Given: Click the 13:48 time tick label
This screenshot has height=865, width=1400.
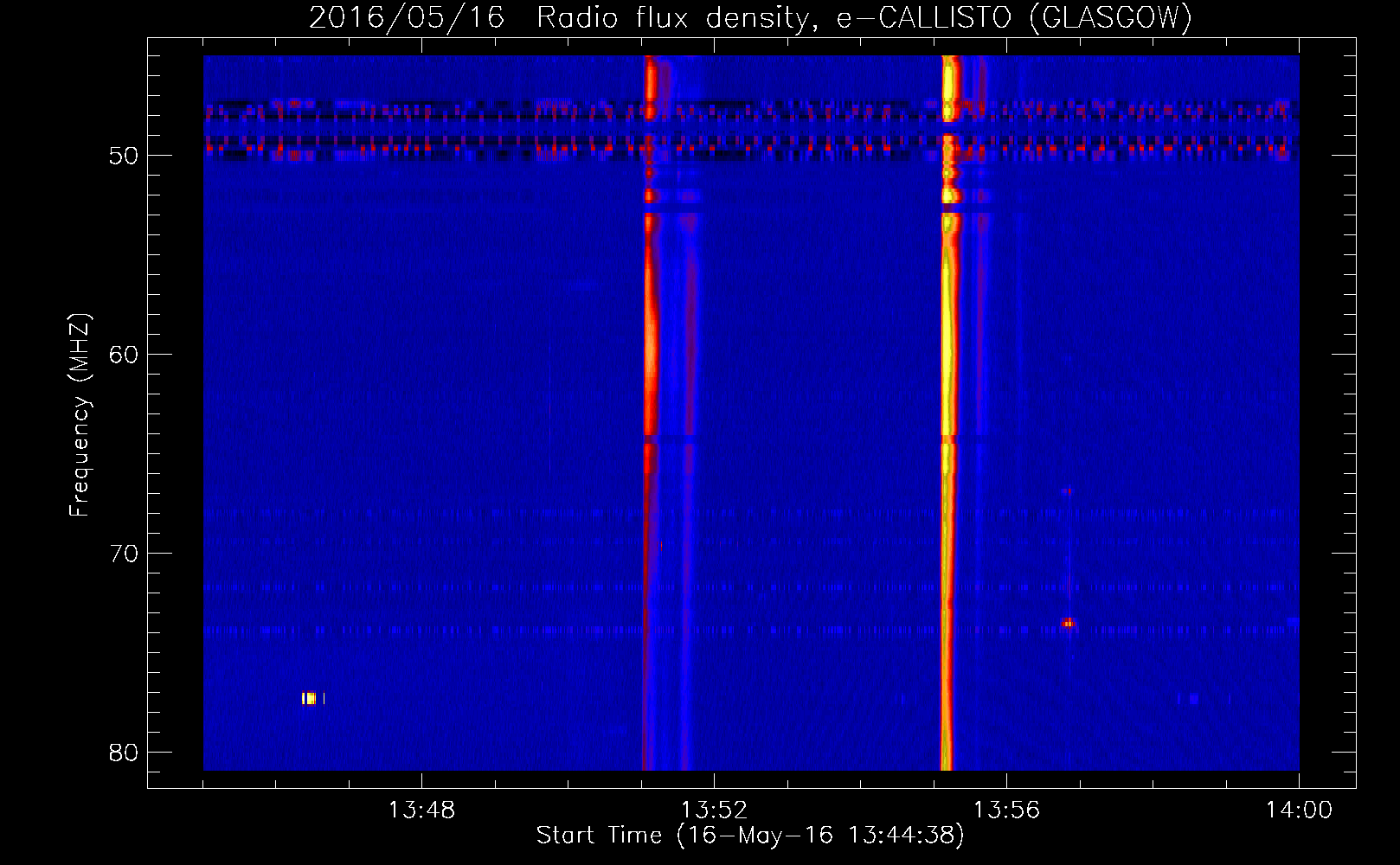Looking at the screenshot, I should (x=421, y=810).
